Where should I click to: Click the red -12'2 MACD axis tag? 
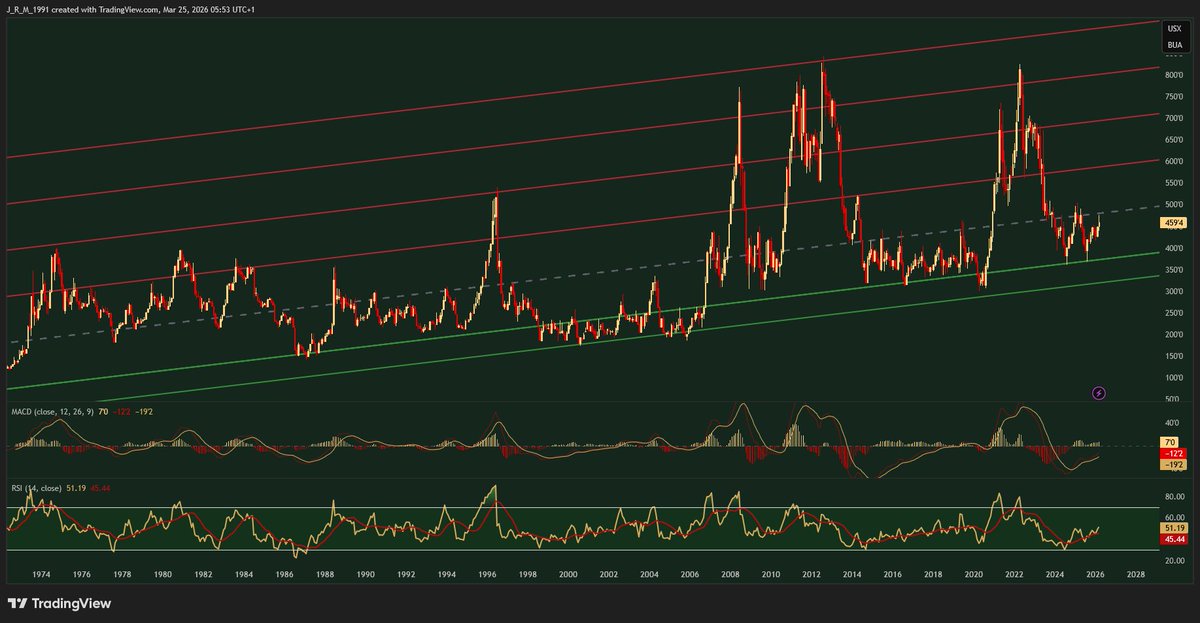click(1172, 453)
